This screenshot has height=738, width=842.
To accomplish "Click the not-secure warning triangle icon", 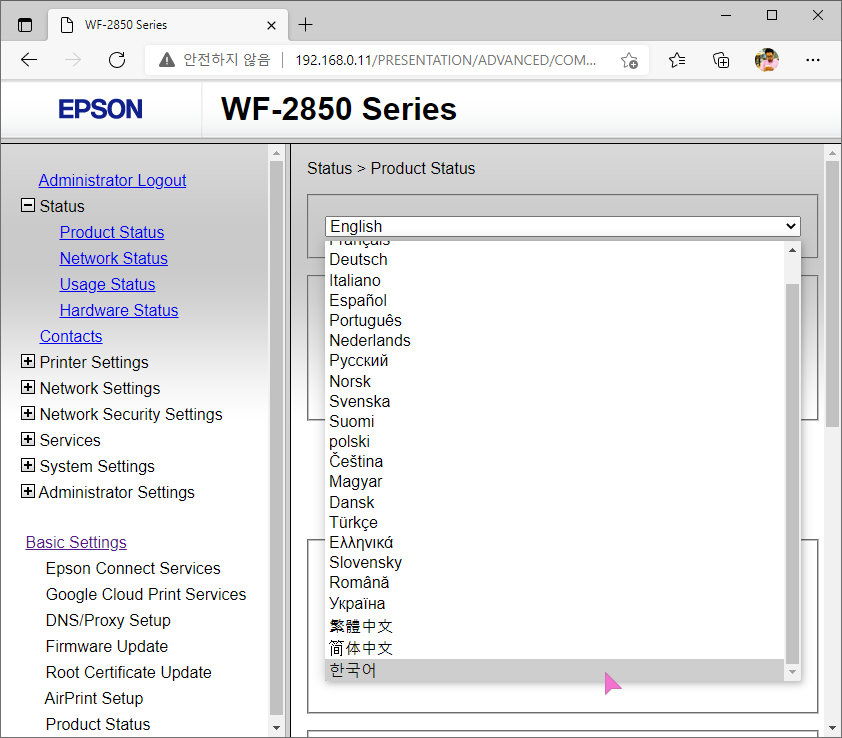I will [167, 60].
